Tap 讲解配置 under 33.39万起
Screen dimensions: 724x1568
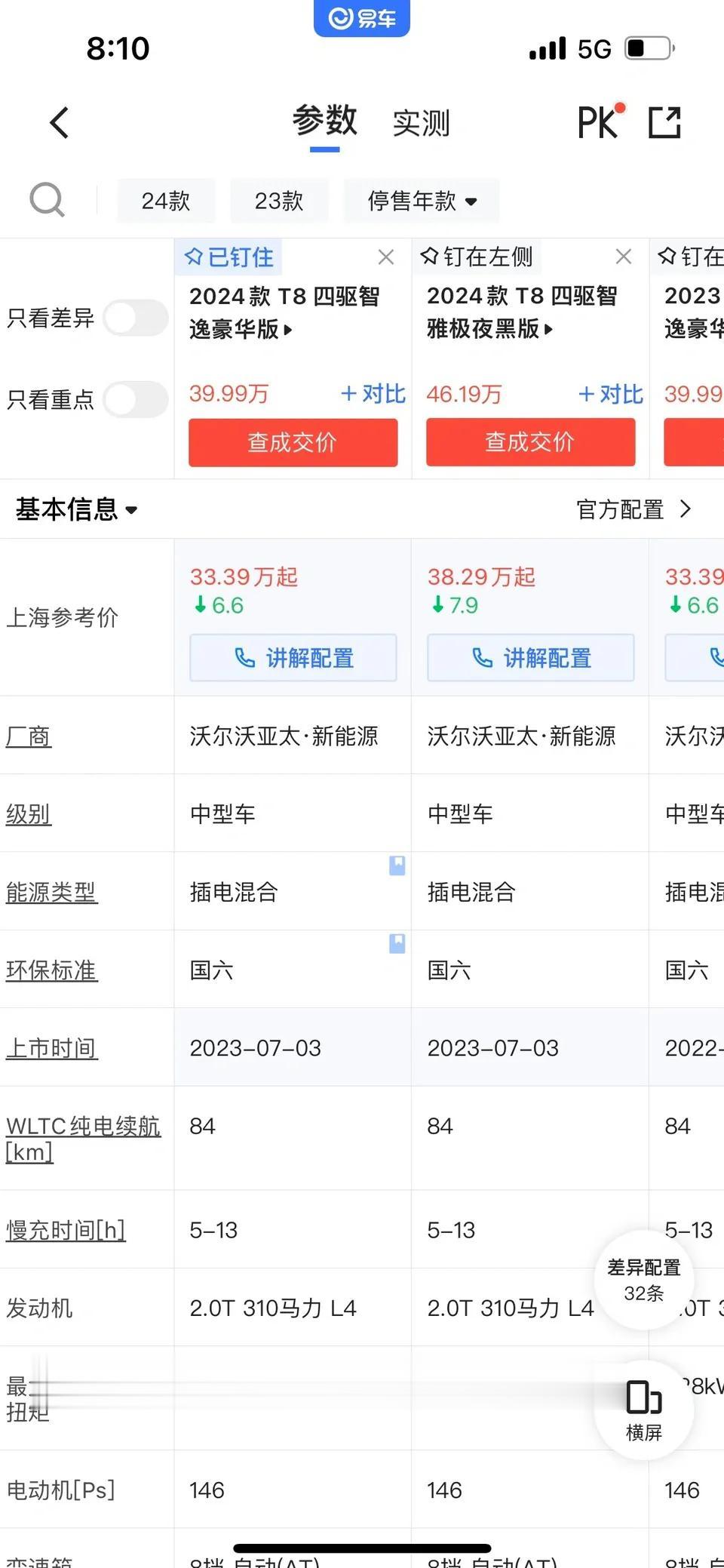293,658
